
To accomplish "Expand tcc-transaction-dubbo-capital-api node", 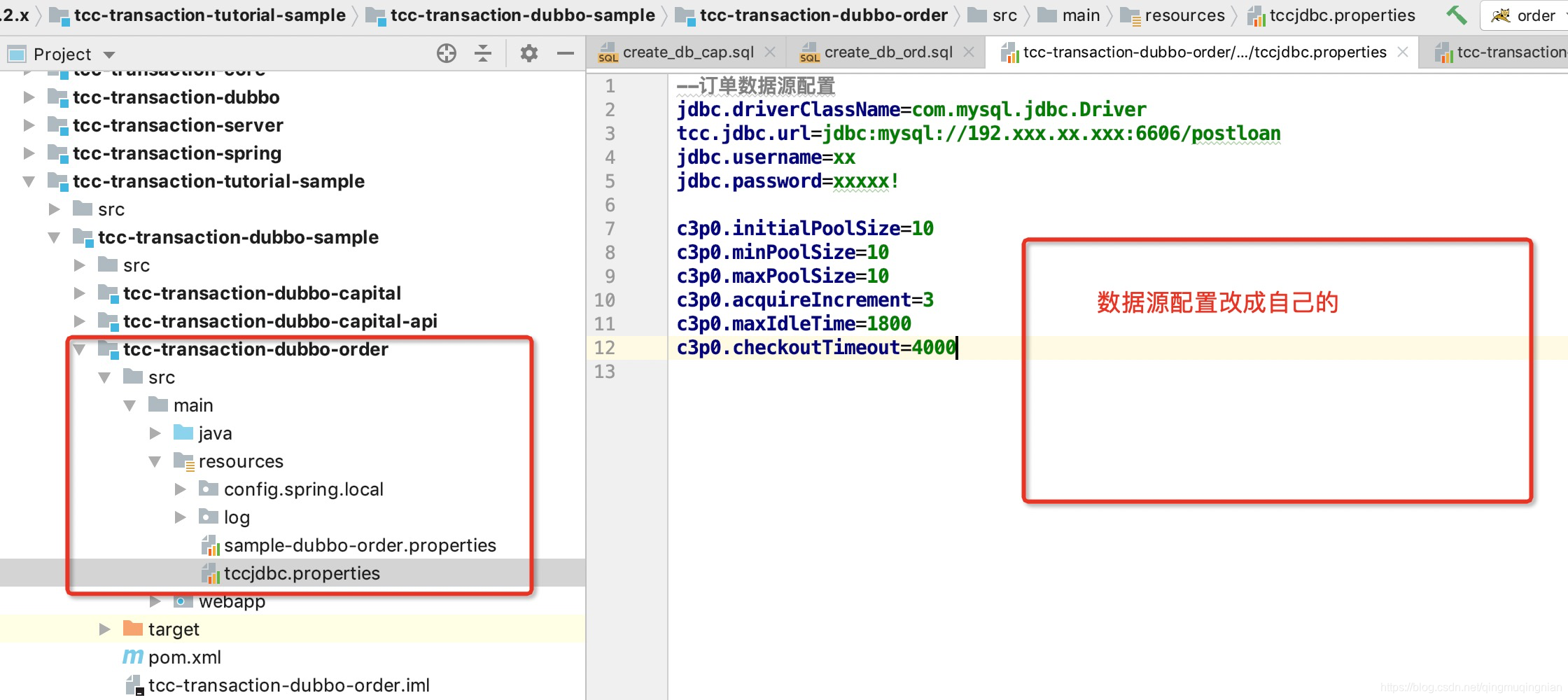I will 79,321.
